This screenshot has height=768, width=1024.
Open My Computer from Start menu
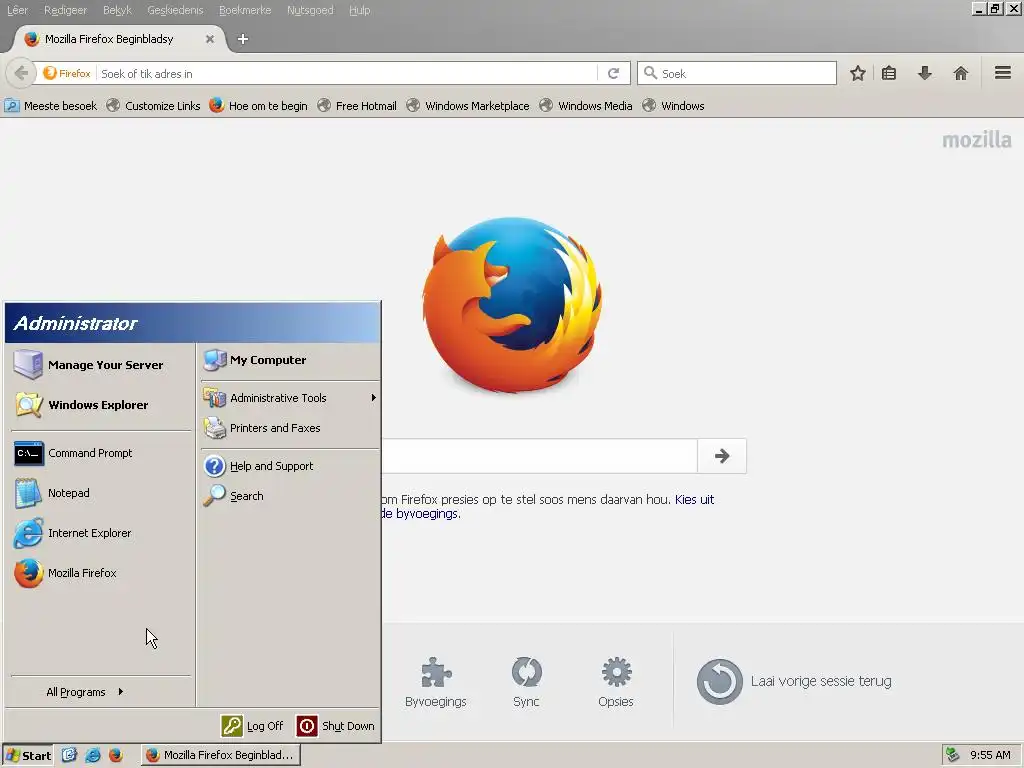(290, 360)
